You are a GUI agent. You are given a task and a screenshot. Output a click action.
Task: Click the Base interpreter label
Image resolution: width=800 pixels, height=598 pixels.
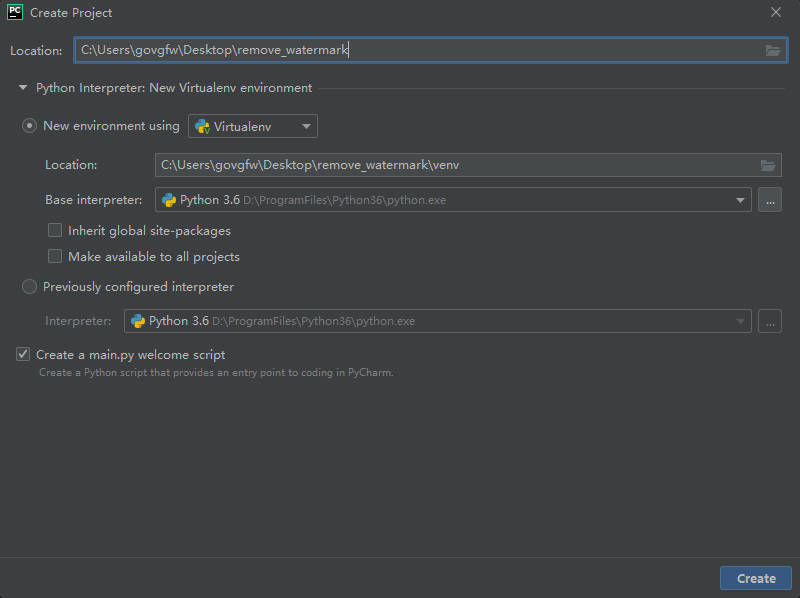pyautogui.click(x=94, y=200)
